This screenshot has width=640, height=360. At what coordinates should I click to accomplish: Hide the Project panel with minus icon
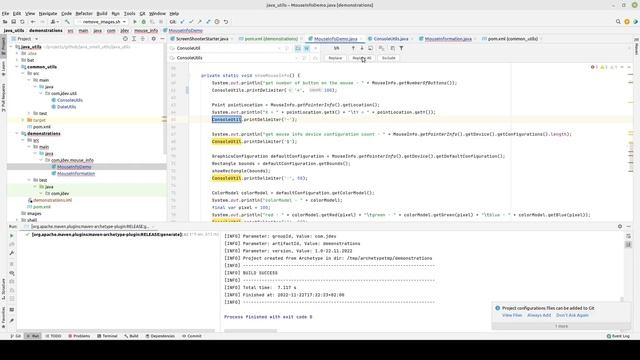tap(162, 39)
